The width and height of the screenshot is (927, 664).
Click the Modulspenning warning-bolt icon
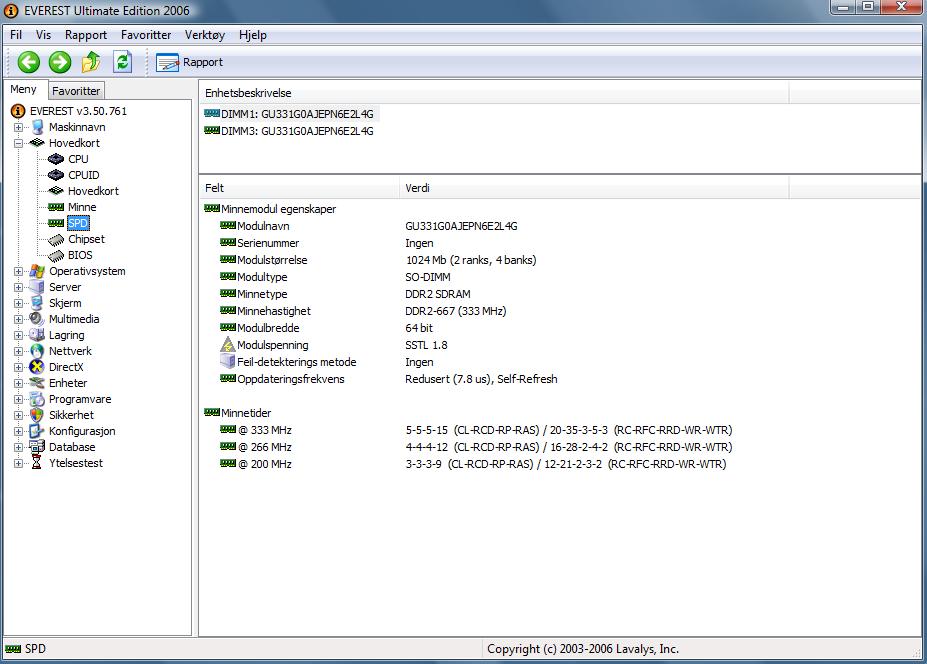coord(228,345)
